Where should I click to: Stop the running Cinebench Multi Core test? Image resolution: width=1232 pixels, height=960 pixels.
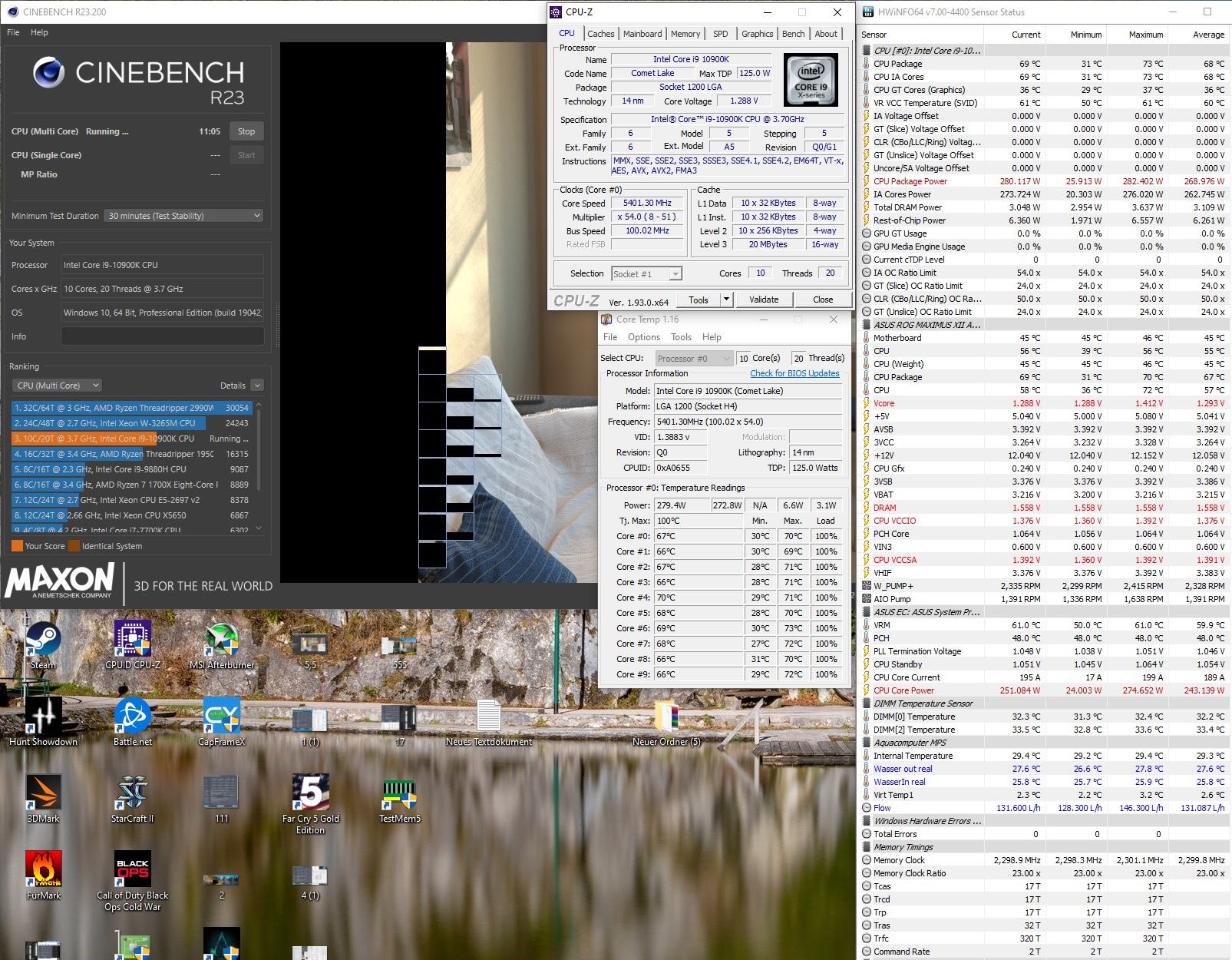pyautogui.click(x=246, y=131)
